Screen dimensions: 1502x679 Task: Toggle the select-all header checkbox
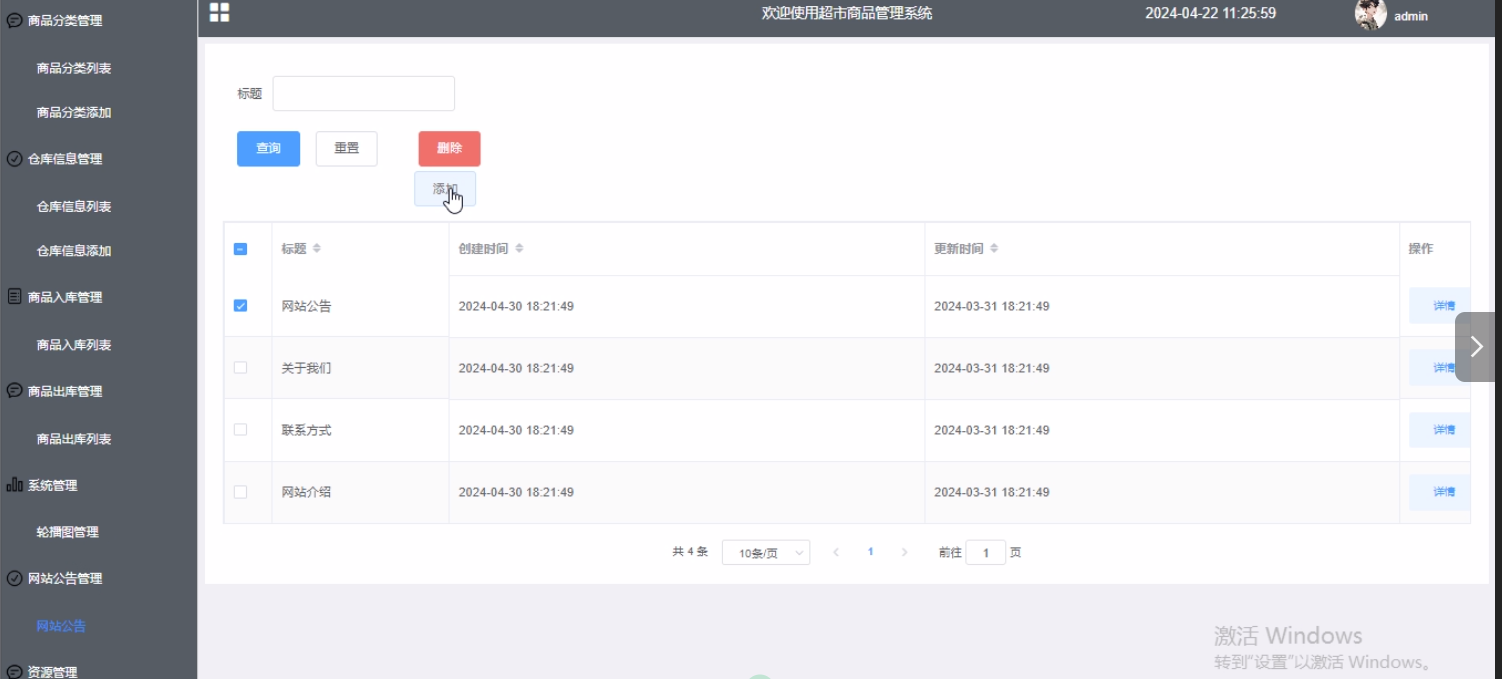(x=240, y=249)
